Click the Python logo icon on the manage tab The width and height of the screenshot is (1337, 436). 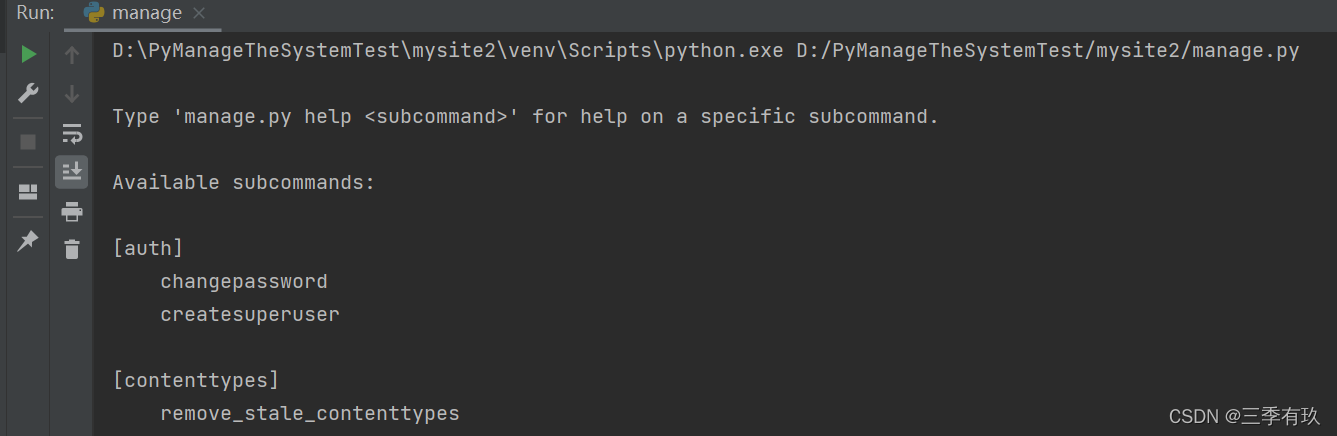95,13
